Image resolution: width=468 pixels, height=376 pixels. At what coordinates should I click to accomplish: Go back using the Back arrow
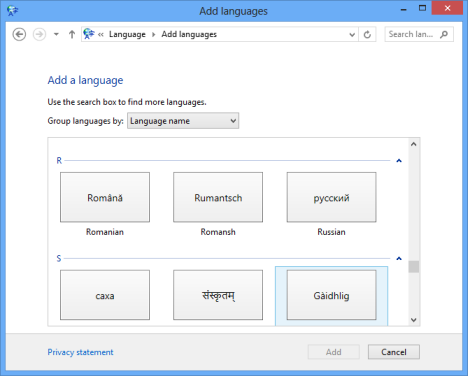19,34
